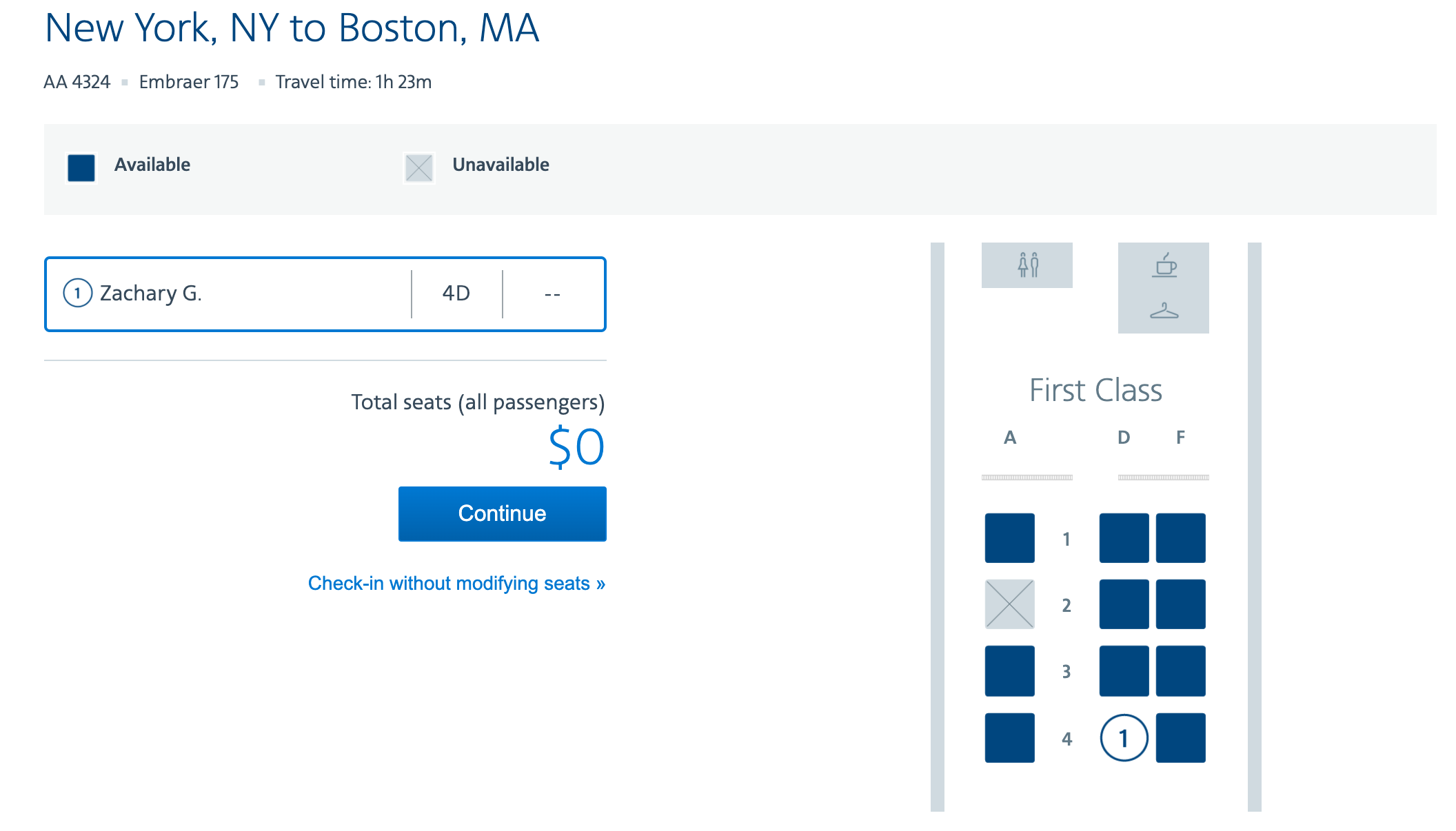Click the lavatory icon at cabin front
This screenshot has width=1456, height=831.
(x=1027, y=265)
